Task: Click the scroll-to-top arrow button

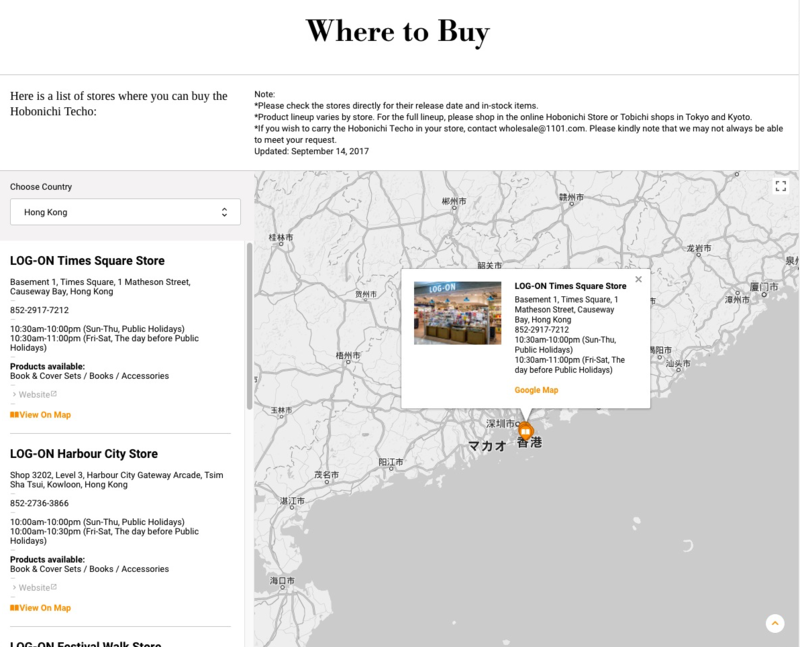Action: pyautogui.click(x=774, y=623)
